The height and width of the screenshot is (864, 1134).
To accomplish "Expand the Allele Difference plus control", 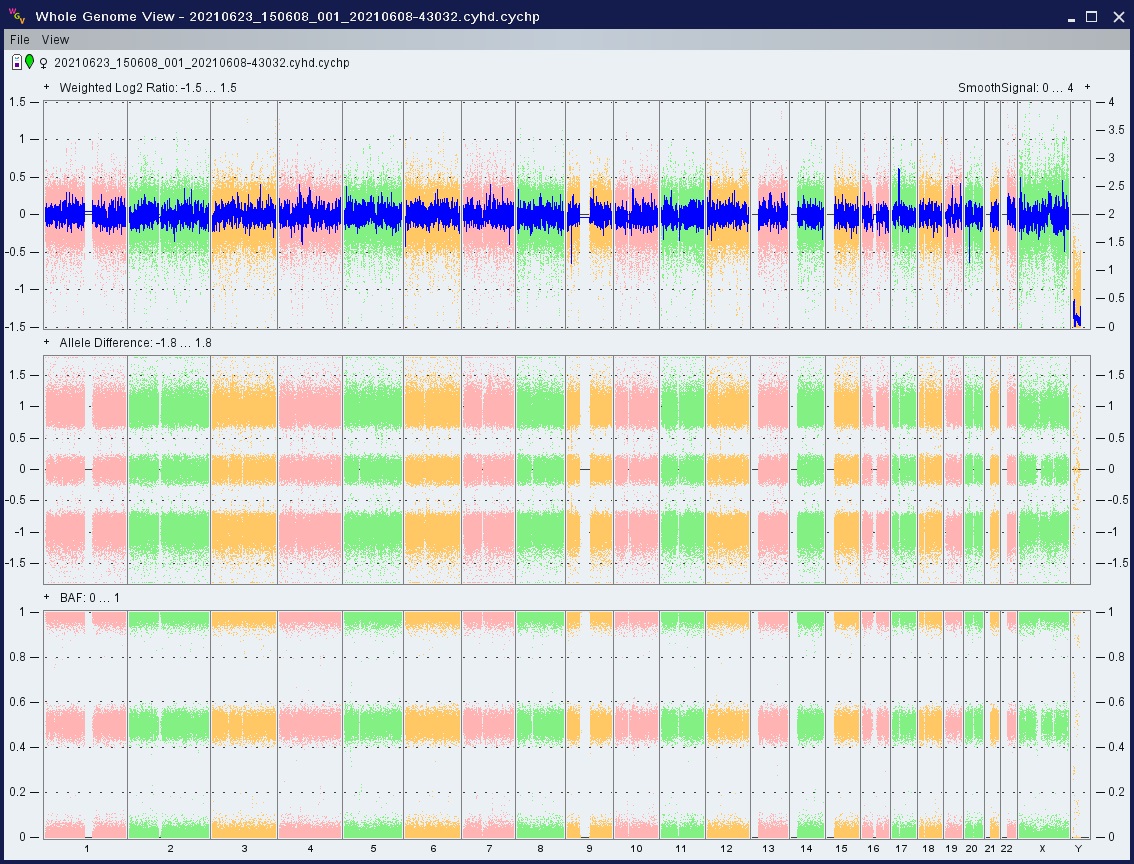I will 47,343.
